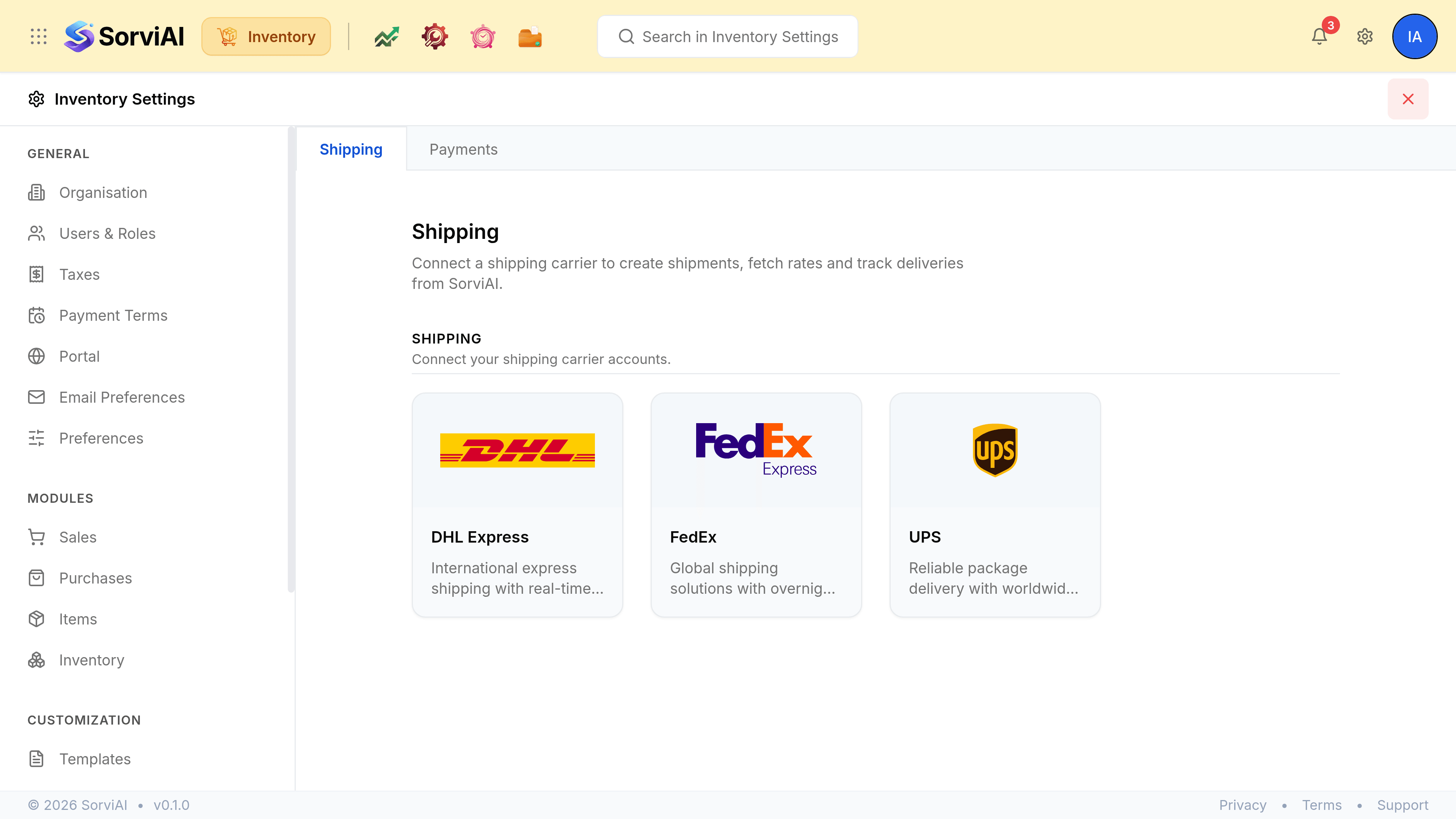
Task: Open the IA user avatar menu
Action: pos(1414,37)
